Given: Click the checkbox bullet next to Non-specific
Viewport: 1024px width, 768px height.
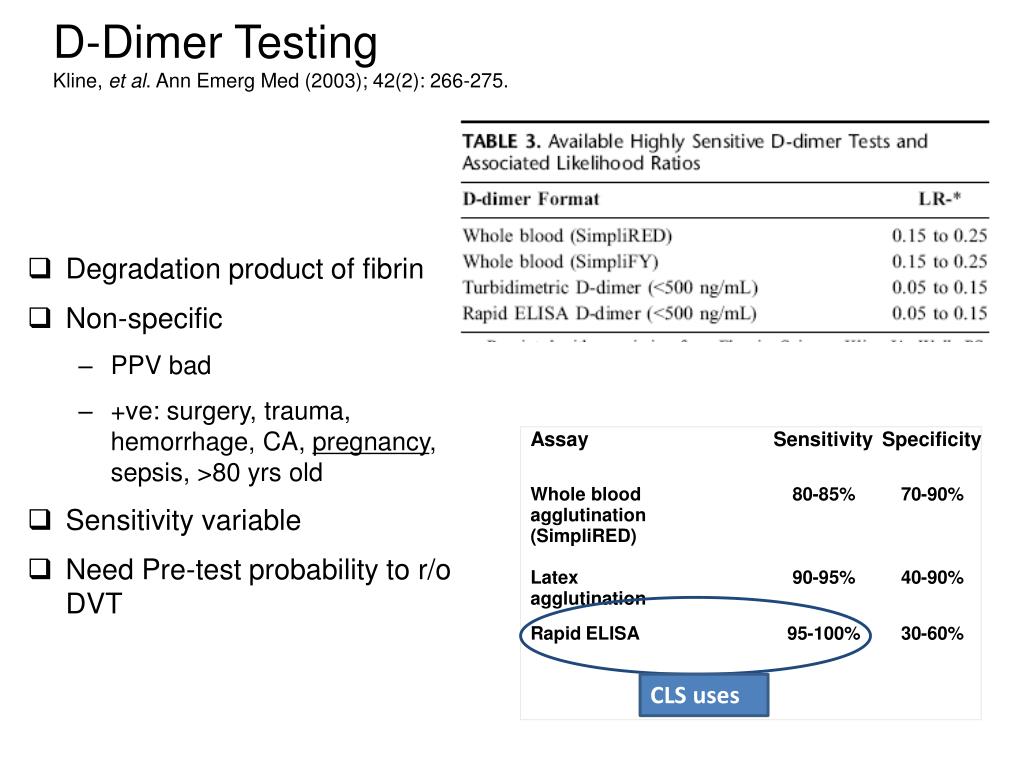Looking at the screenshot, I should 40,318.
